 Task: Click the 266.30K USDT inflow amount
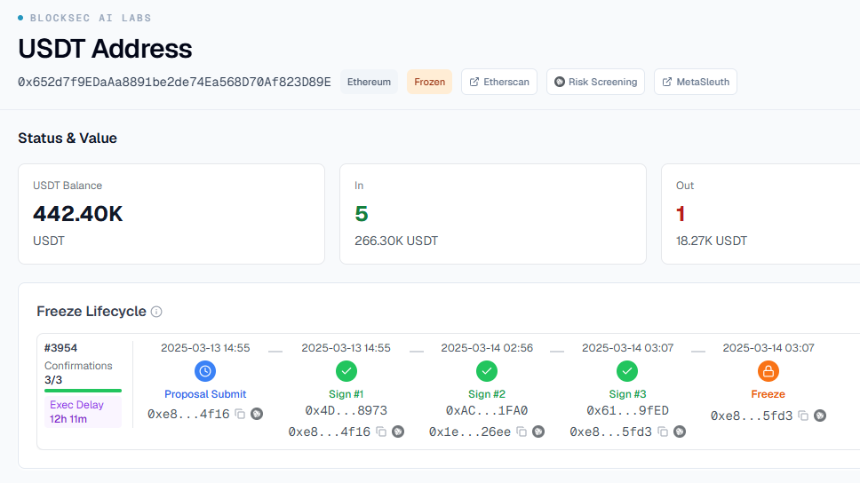click(396, 241)
